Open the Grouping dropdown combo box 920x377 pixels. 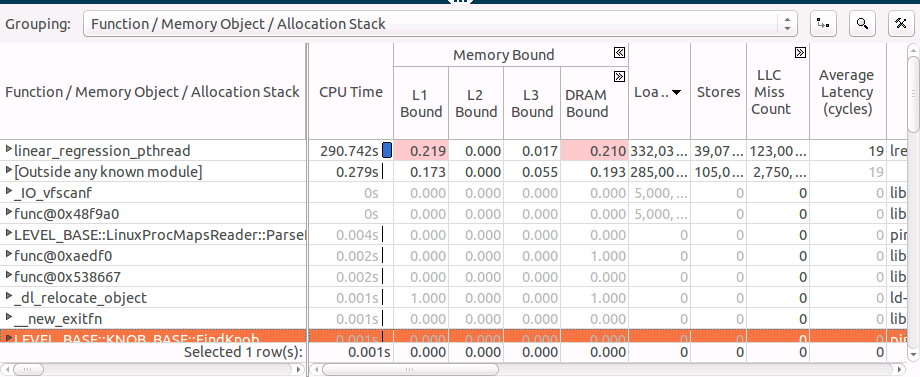439,24
